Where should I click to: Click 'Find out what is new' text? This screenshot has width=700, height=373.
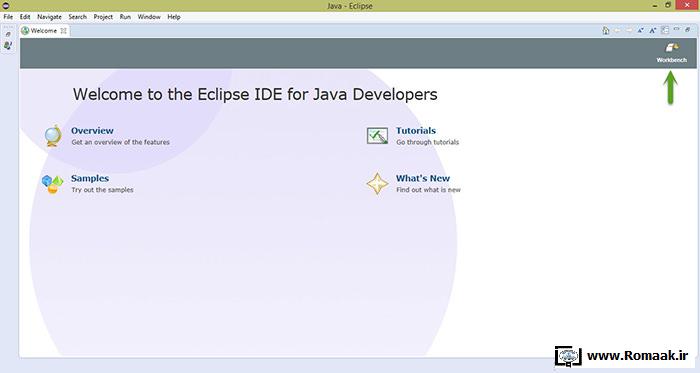pos(428,190)
